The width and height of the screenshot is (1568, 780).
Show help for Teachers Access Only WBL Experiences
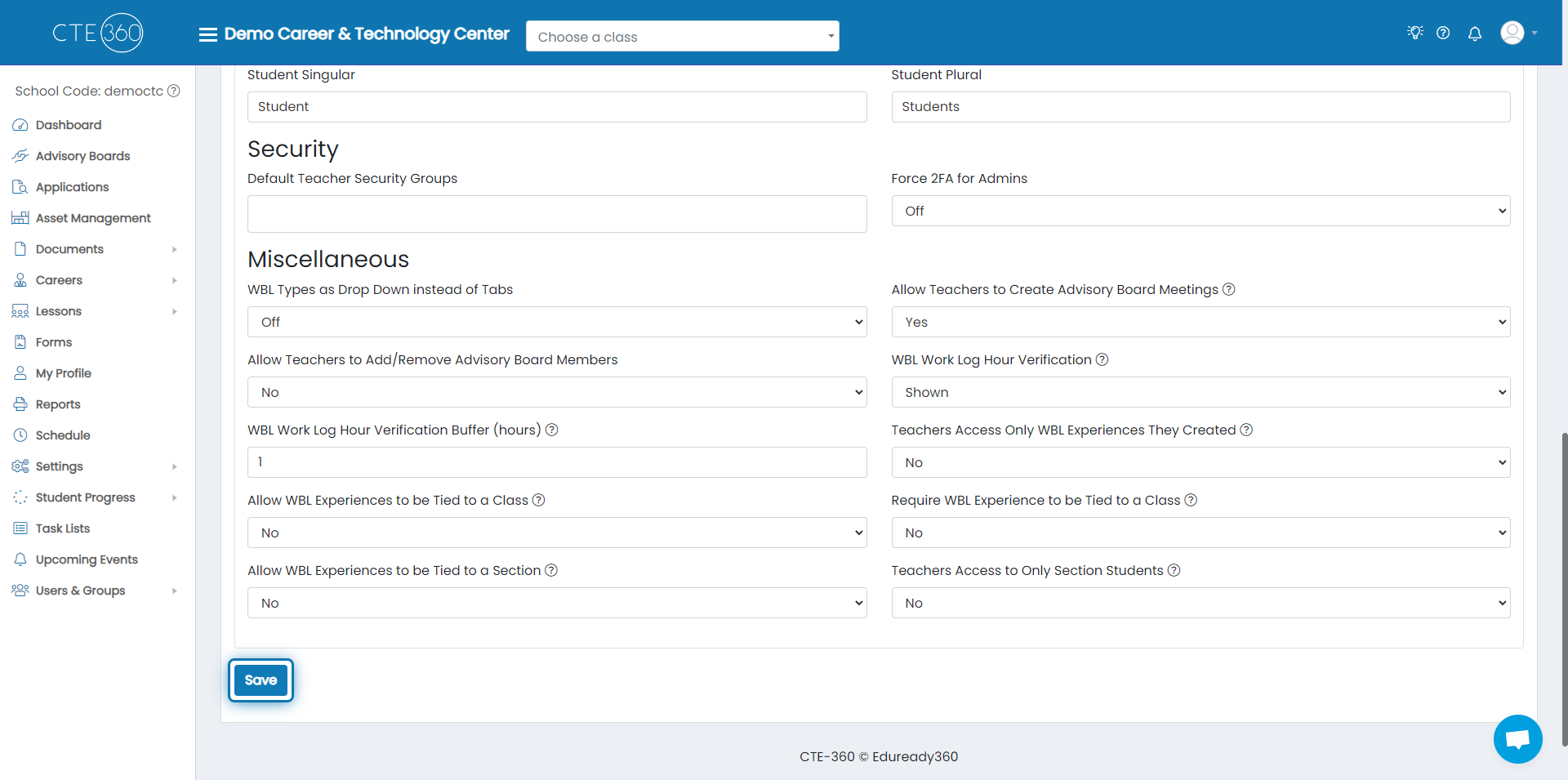coord(1246,430)
